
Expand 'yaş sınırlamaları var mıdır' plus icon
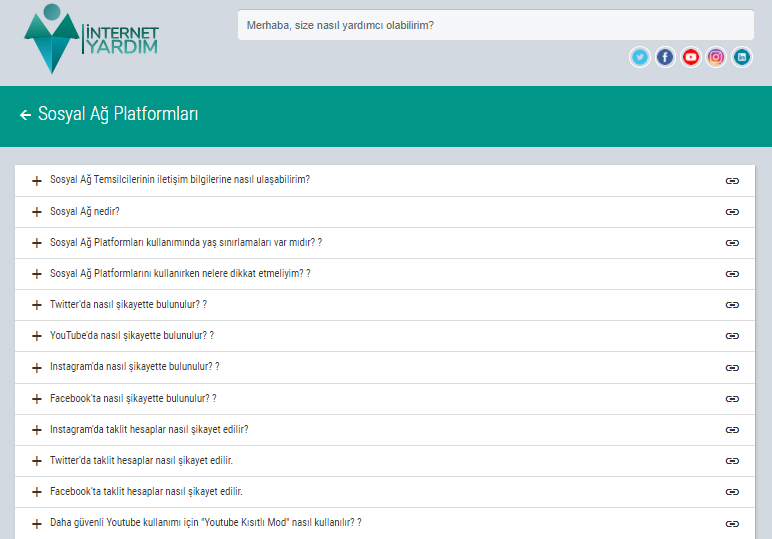pyautogui.click(x=36, y=243)
